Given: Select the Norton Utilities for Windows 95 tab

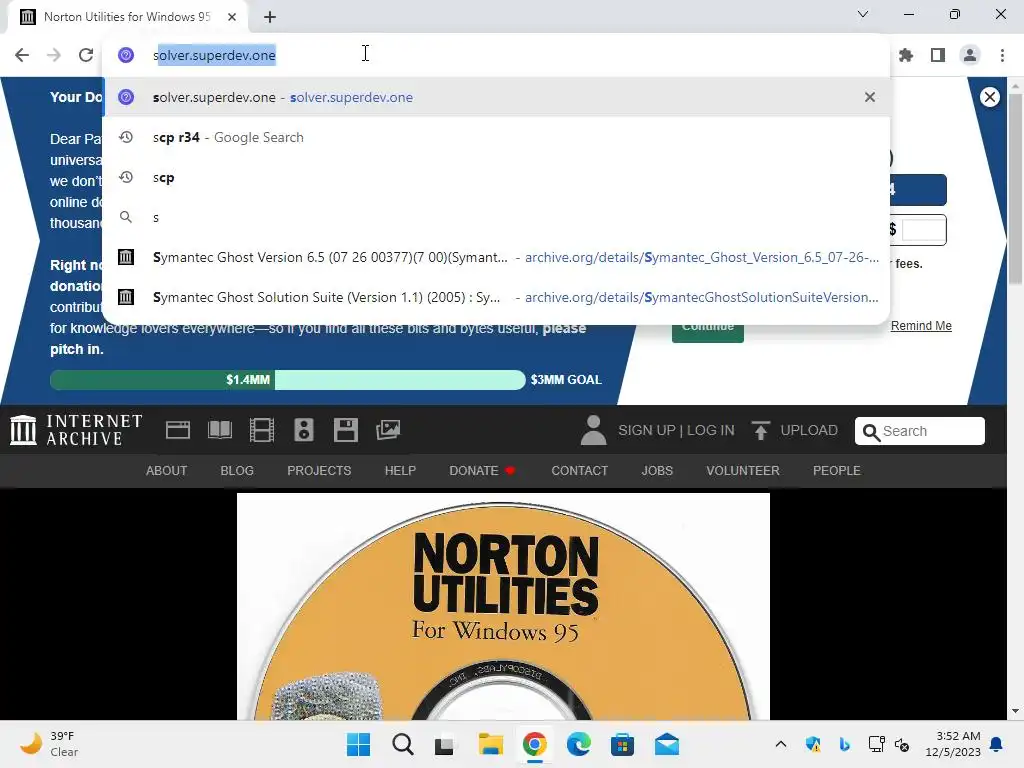Looking at the screenshot, I should click(x=127, y=17).
